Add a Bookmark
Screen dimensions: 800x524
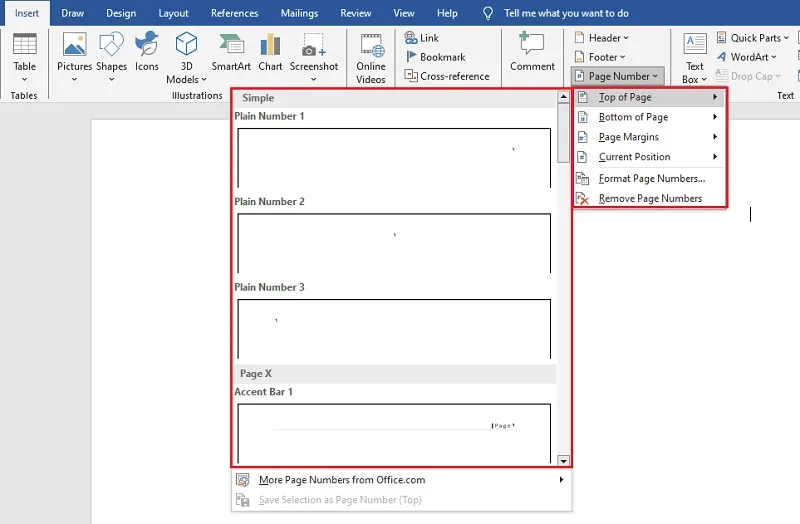[435, 57]
